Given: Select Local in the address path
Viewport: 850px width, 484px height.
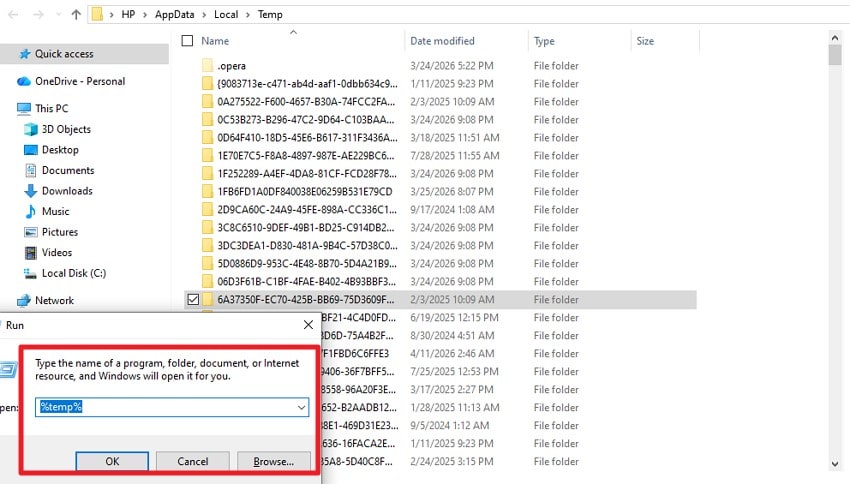Looking at the screenshot, I should pyautogui.click(x=226, y=15).
